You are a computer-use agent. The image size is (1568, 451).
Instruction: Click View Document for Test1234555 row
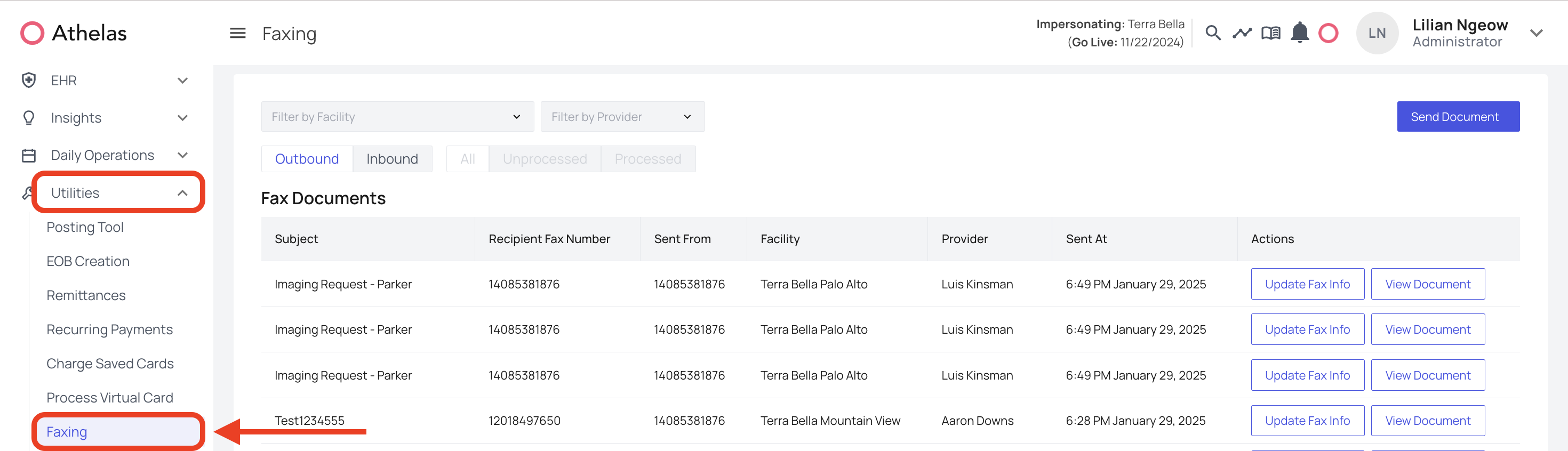1427,421
